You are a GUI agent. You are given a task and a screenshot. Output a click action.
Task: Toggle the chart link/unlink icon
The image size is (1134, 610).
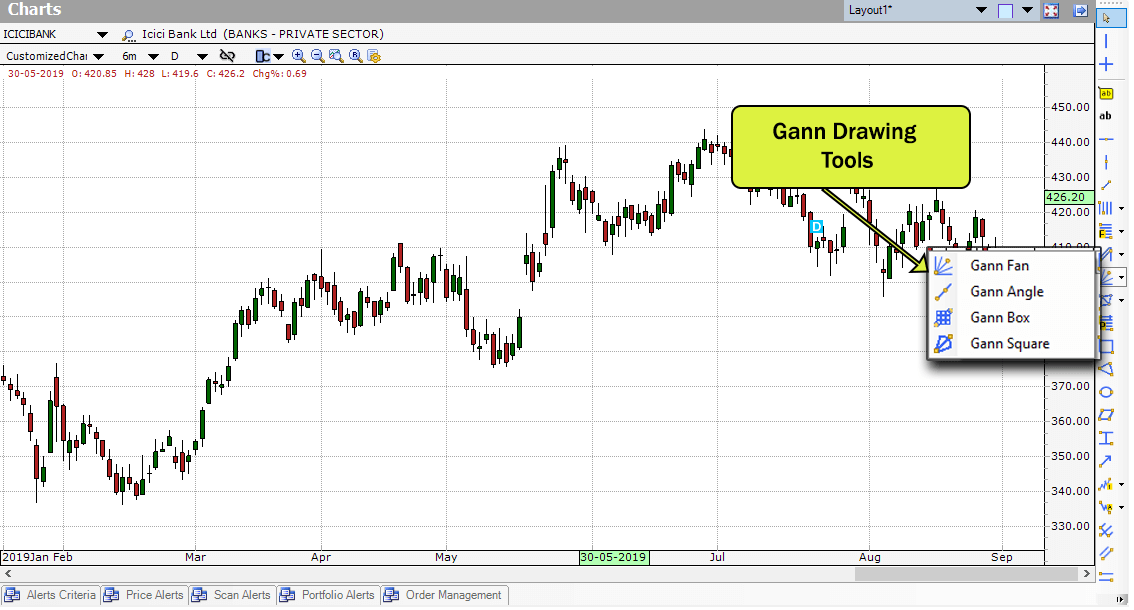click(227, 56)
